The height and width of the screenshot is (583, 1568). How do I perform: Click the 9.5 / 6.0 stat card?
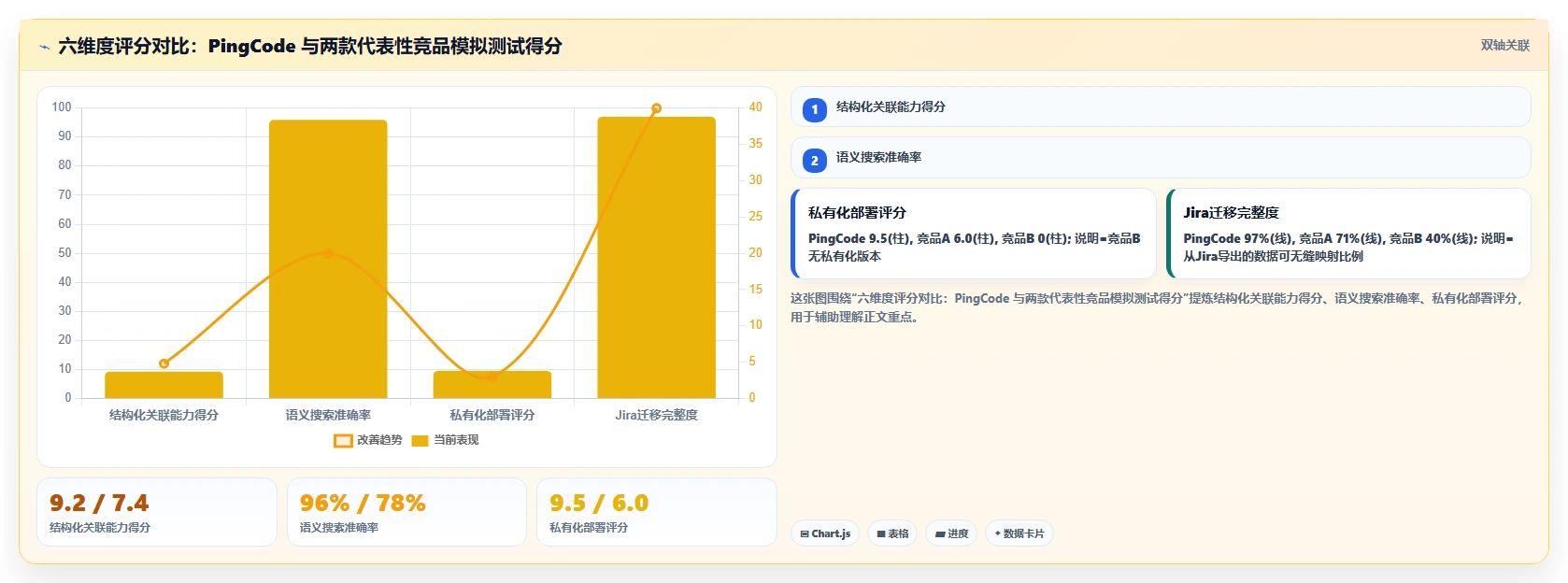pyautogui.click(x=657, y=512)
